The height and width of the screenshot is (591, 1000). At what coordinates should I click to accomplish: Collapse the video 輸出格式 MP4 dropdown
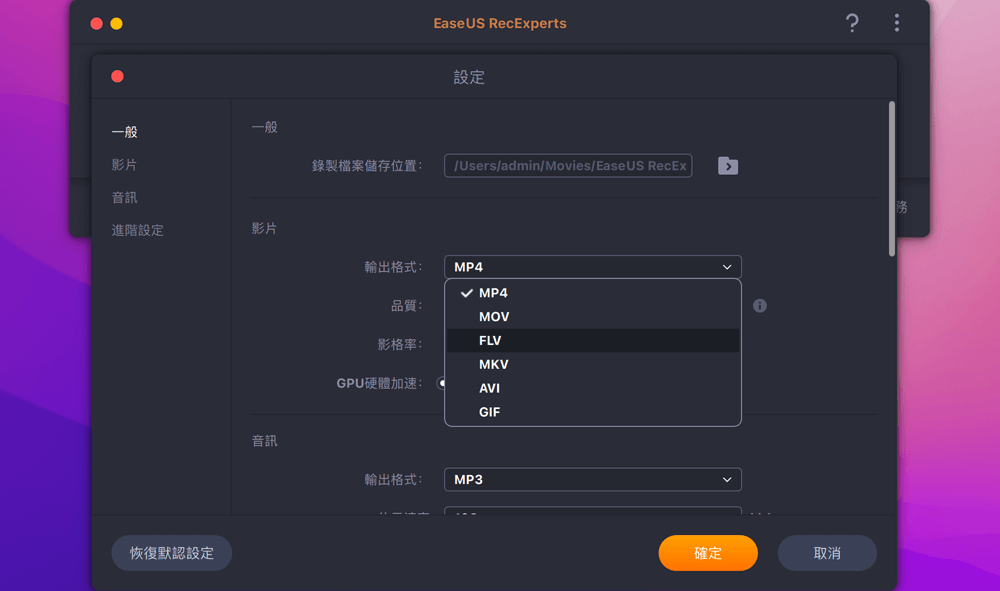(x=592, y=266)
